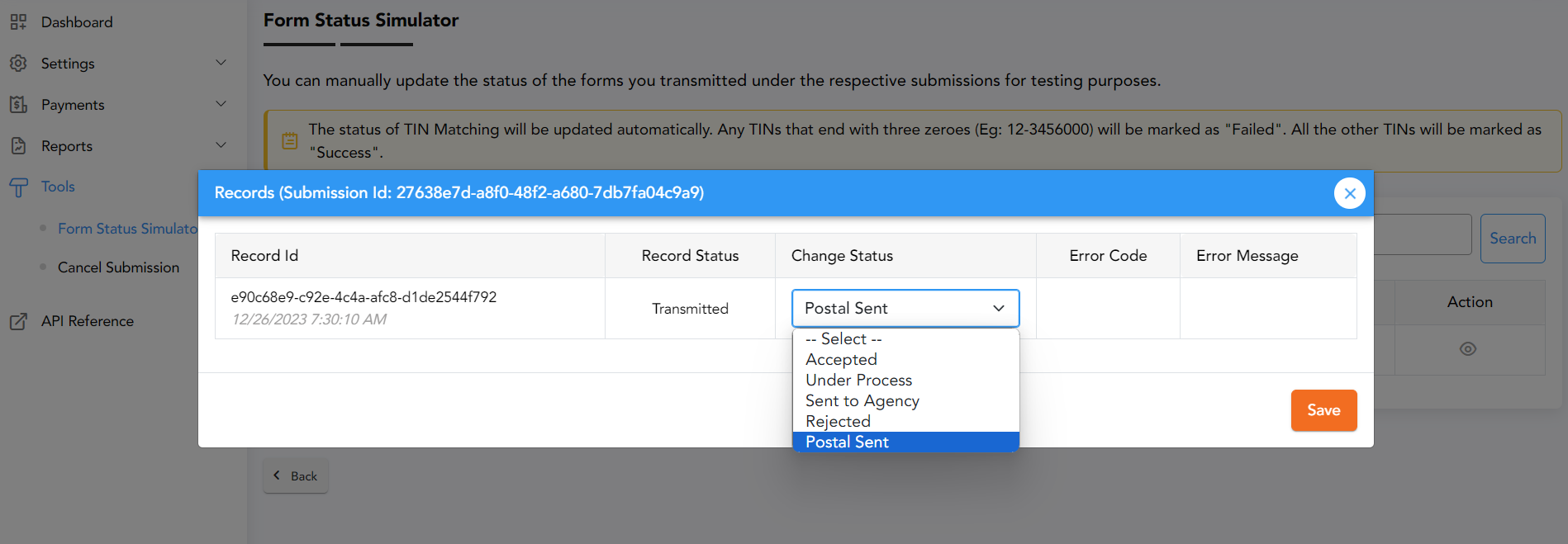Open the Change Status dropdown

coord(905,308)
